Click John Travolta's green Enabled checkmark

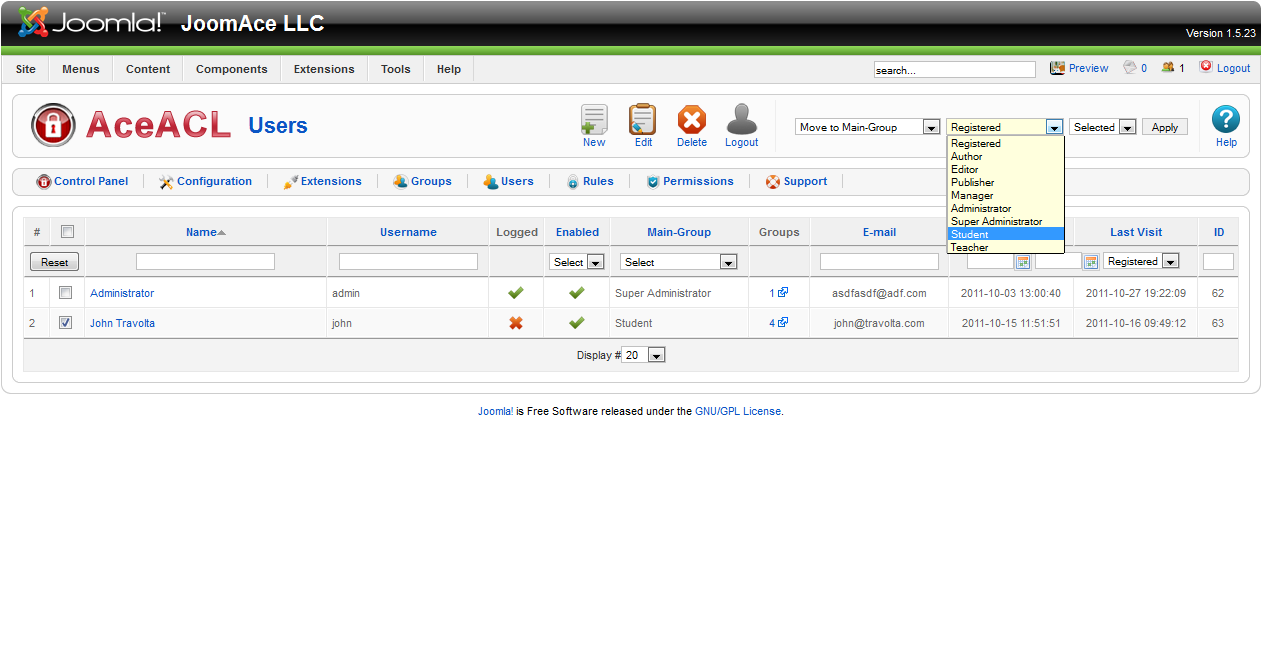pyautogui.click(x=577, y=323)
